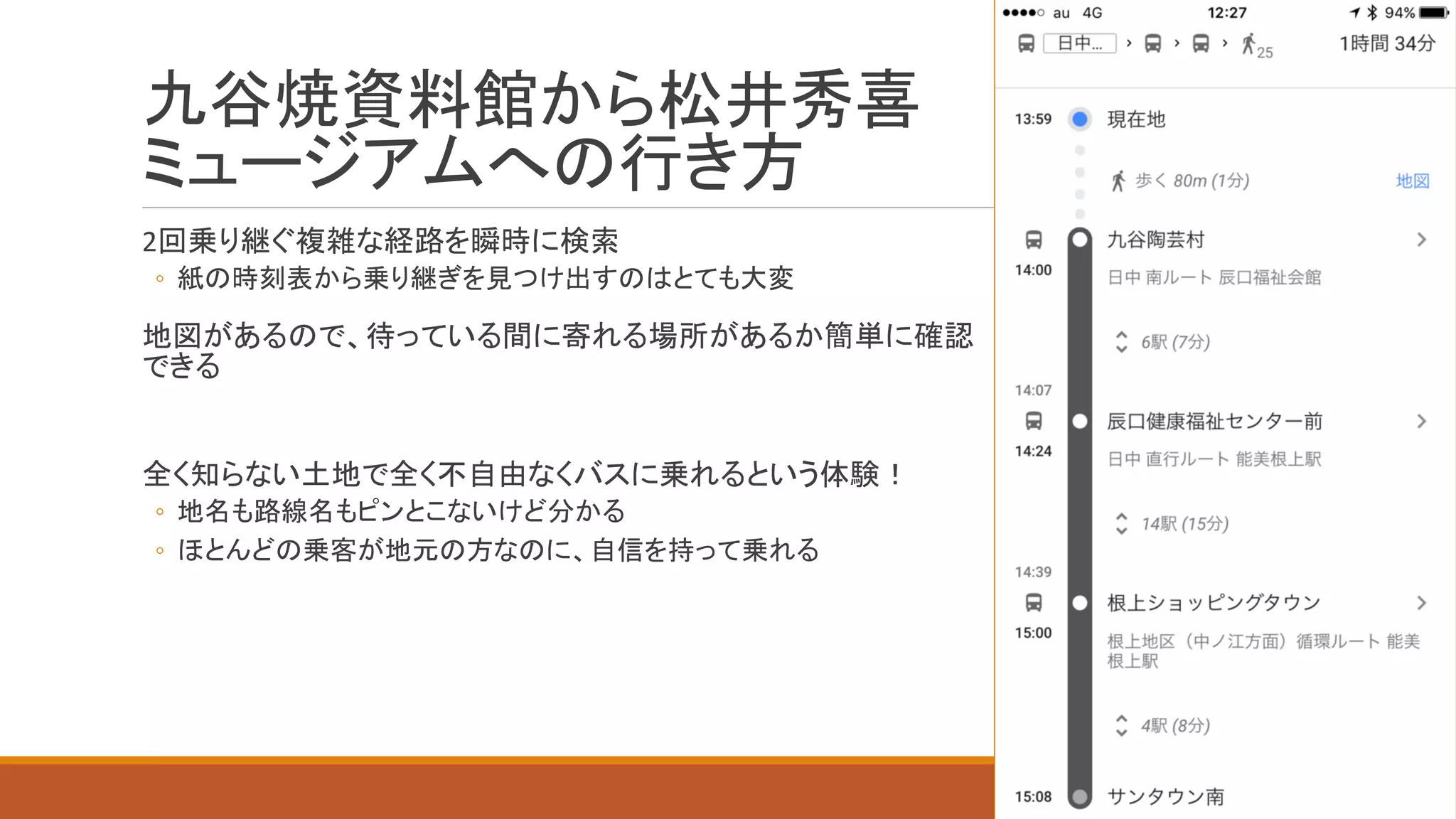Click the battery indicator in status bar
Screen dimensions: 1456x819
coord(1433,13)
